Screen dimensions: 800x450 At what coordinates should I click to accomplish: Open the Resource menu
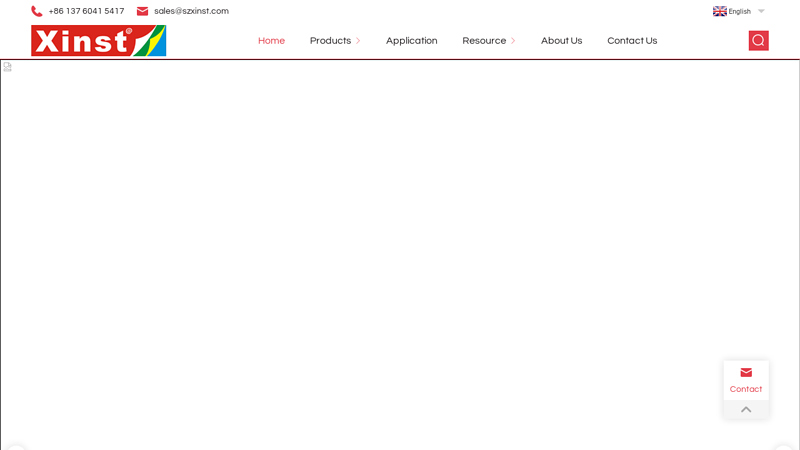coord(484,41)
